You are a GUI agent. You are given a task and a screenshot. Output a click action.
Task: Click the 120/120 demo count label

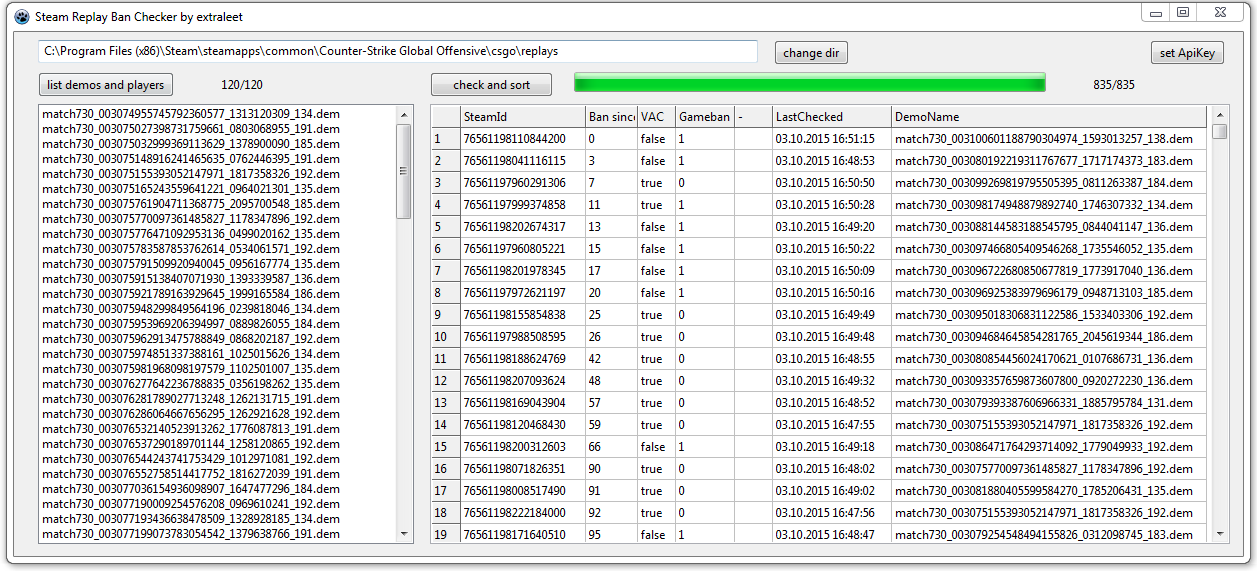(242, 85)
